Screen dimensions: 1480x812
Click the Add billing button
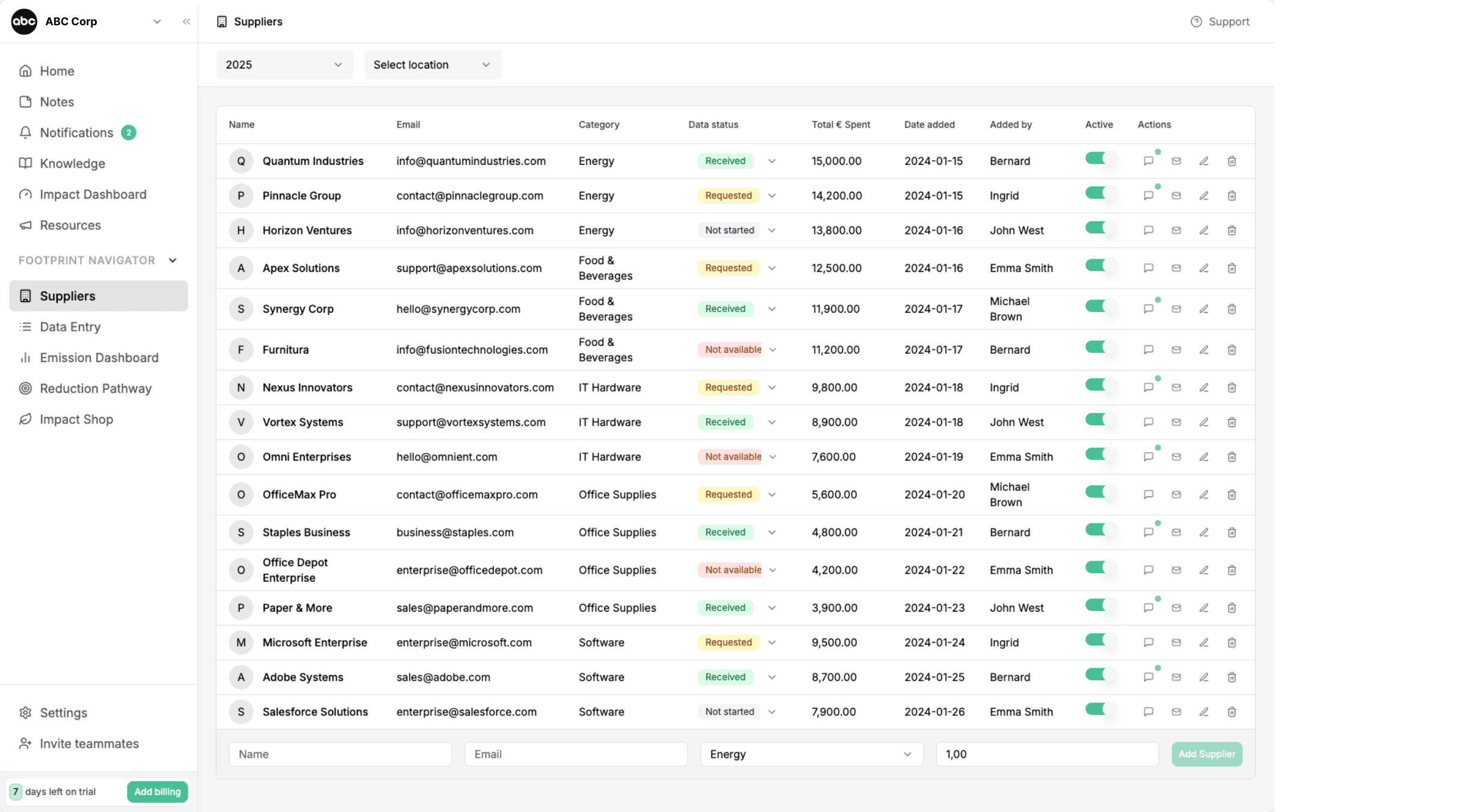pos(158,792)
